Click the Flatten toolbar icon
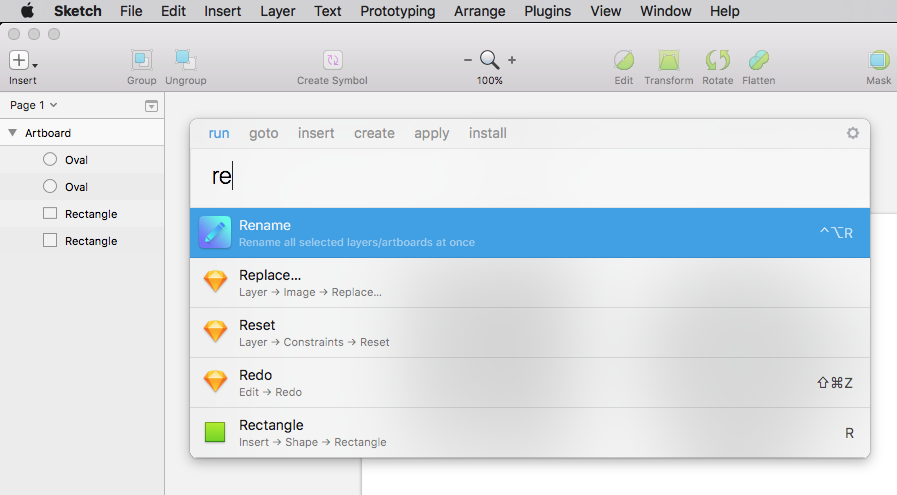The height and width of the screenshot is (495, 897). [x=759, y=60]
